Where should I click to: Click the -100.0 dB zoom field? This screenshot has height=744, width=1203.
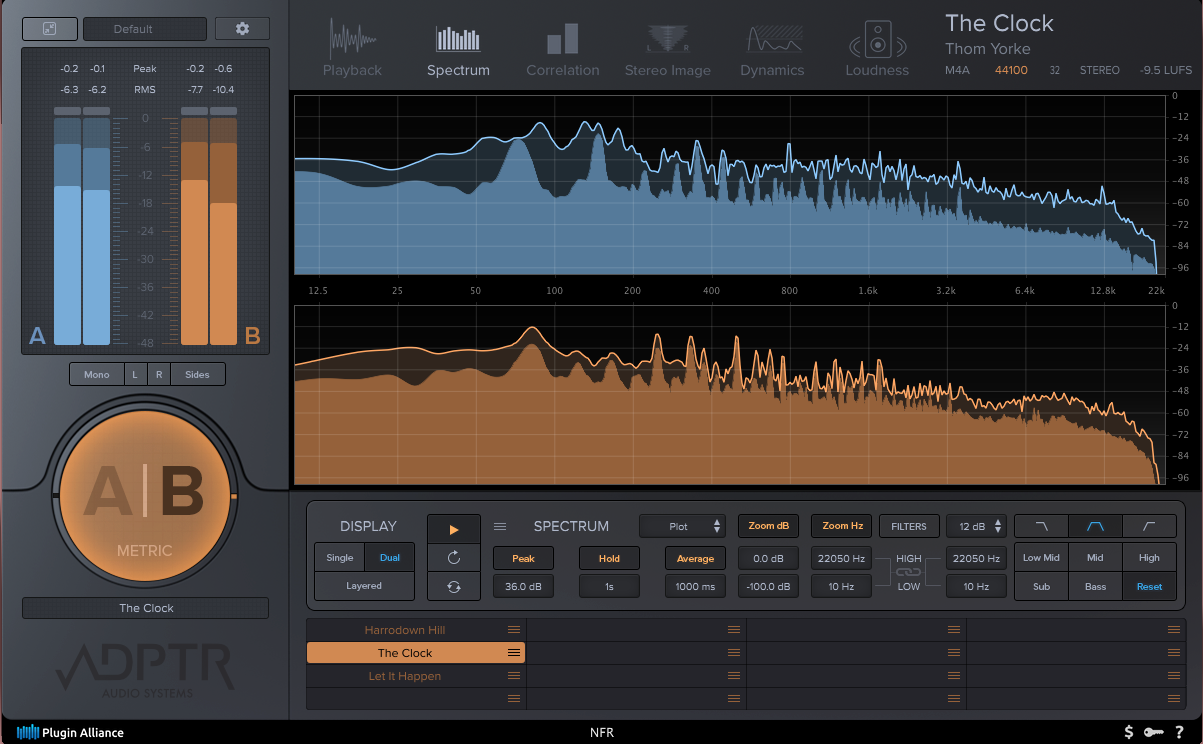769,587
